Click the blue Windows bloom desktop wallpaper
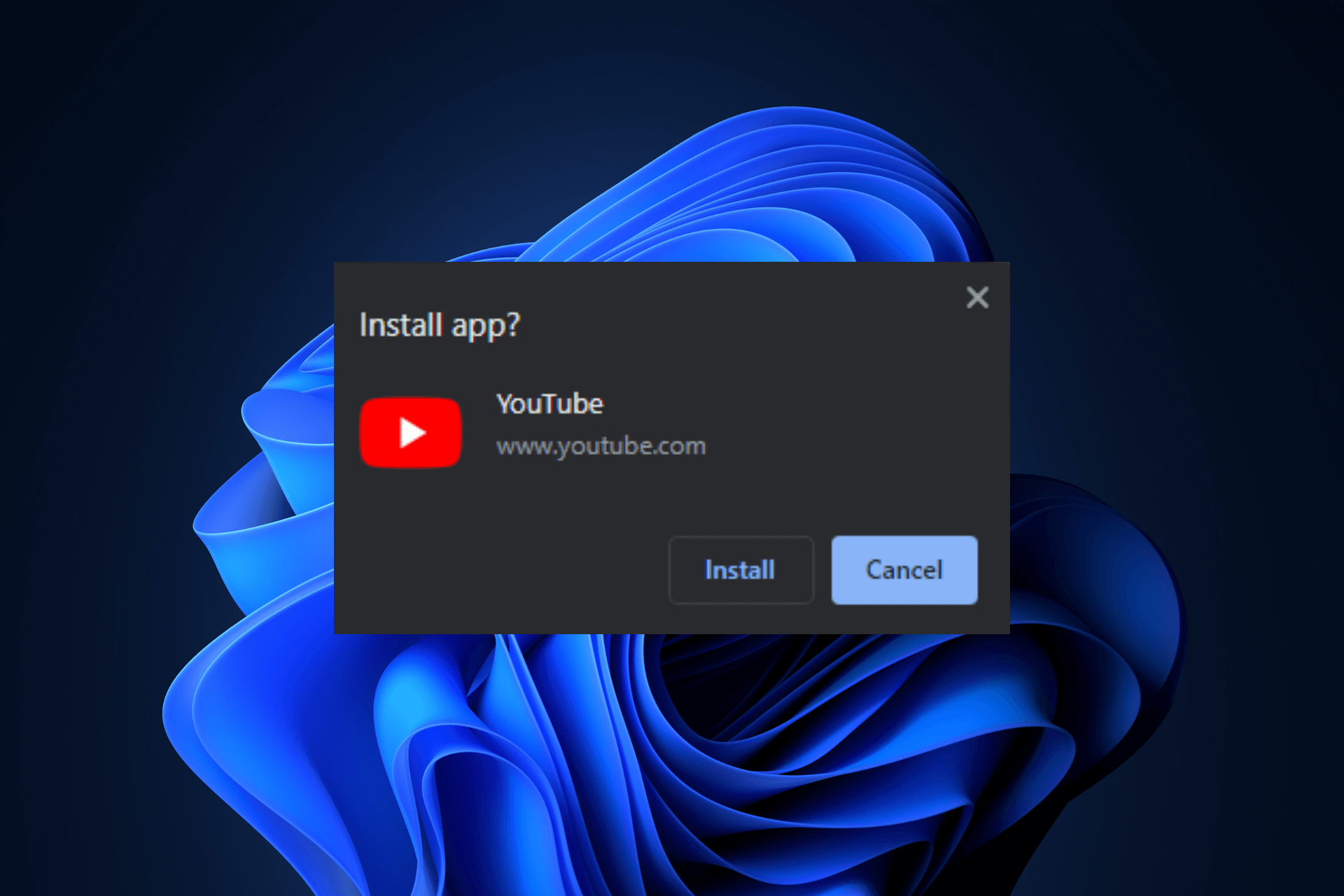The image size is (1344, 896). [x=210, y=770]
